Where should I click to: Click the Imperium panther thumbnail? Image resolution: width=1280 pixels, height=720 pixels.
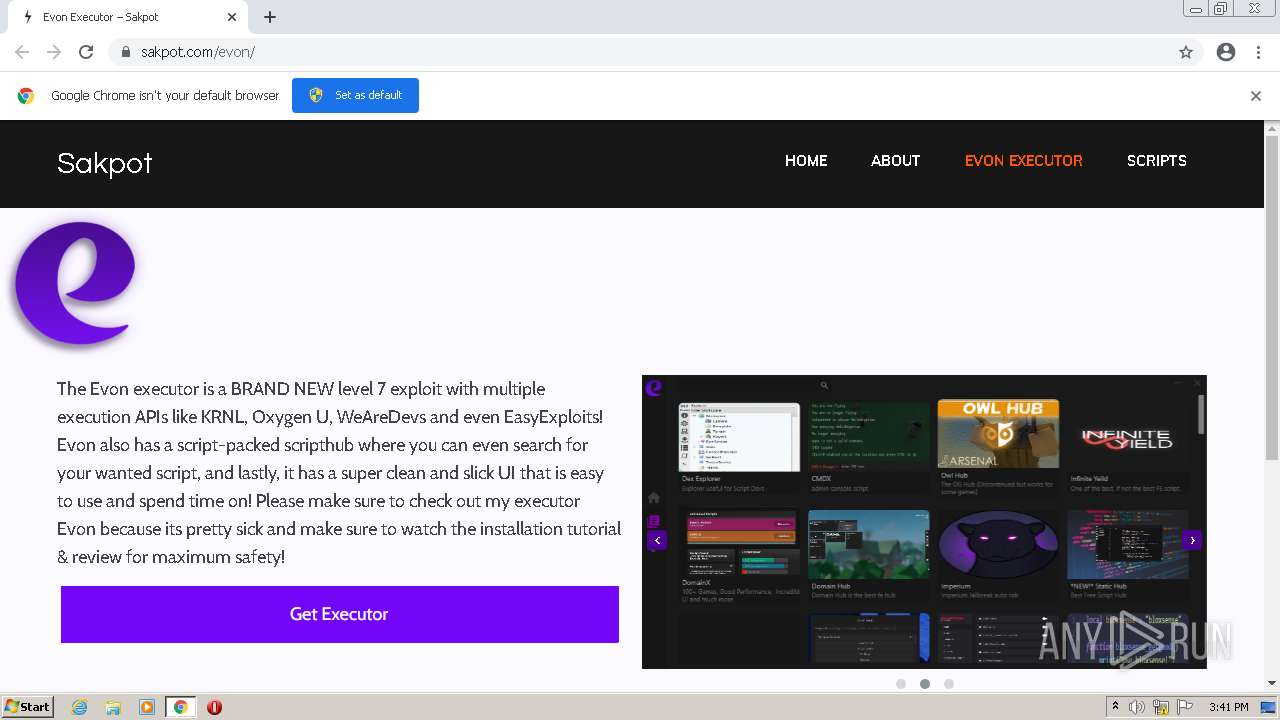pos(998,544)
